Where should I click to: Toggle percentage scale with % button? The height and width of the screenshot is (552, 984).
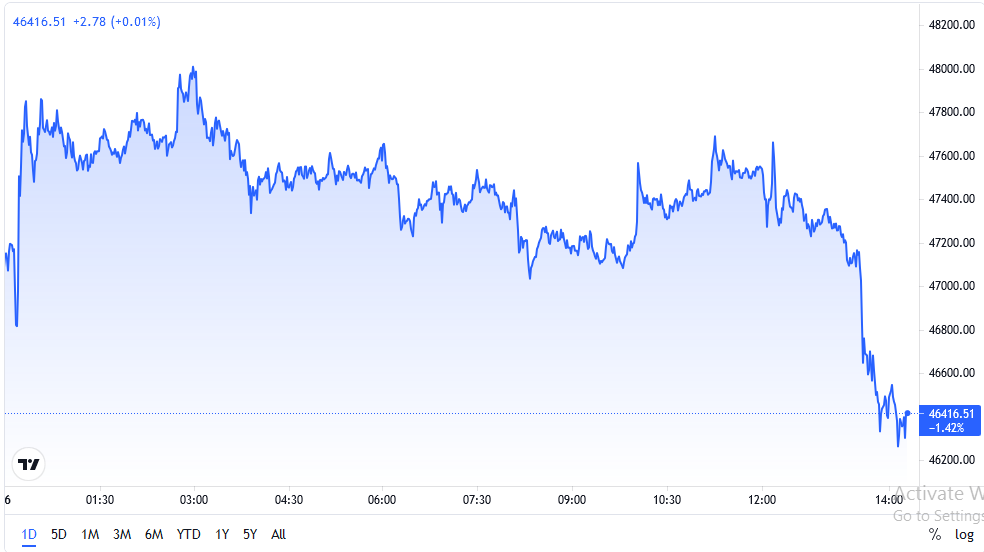[935, 535]
